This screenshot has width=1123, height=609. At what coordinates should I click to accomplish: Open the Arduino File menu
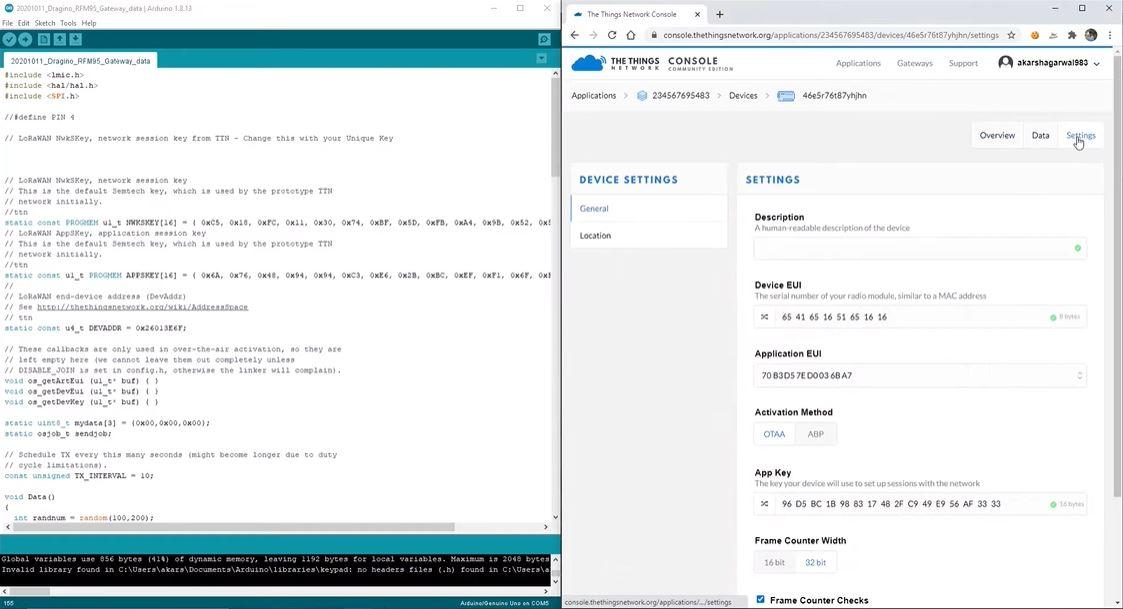coord(7,23)
